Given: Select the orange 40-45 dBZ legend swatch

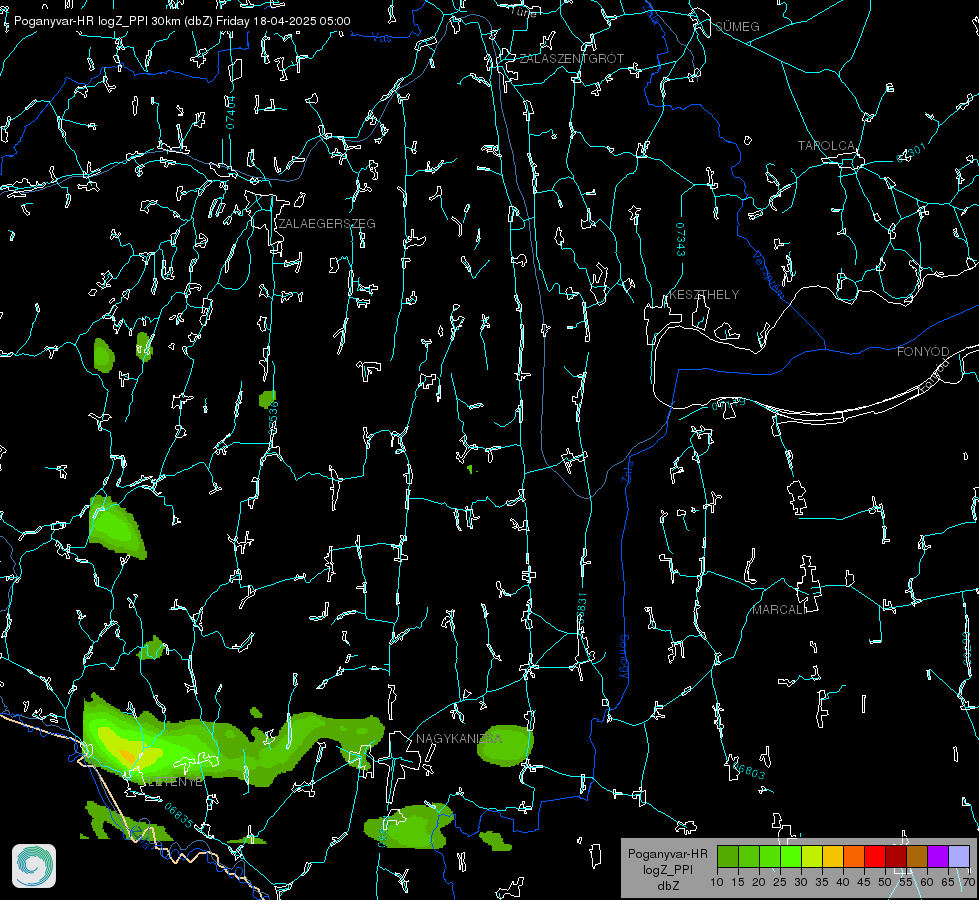Looking at the screenshot, I should [854, 857].
